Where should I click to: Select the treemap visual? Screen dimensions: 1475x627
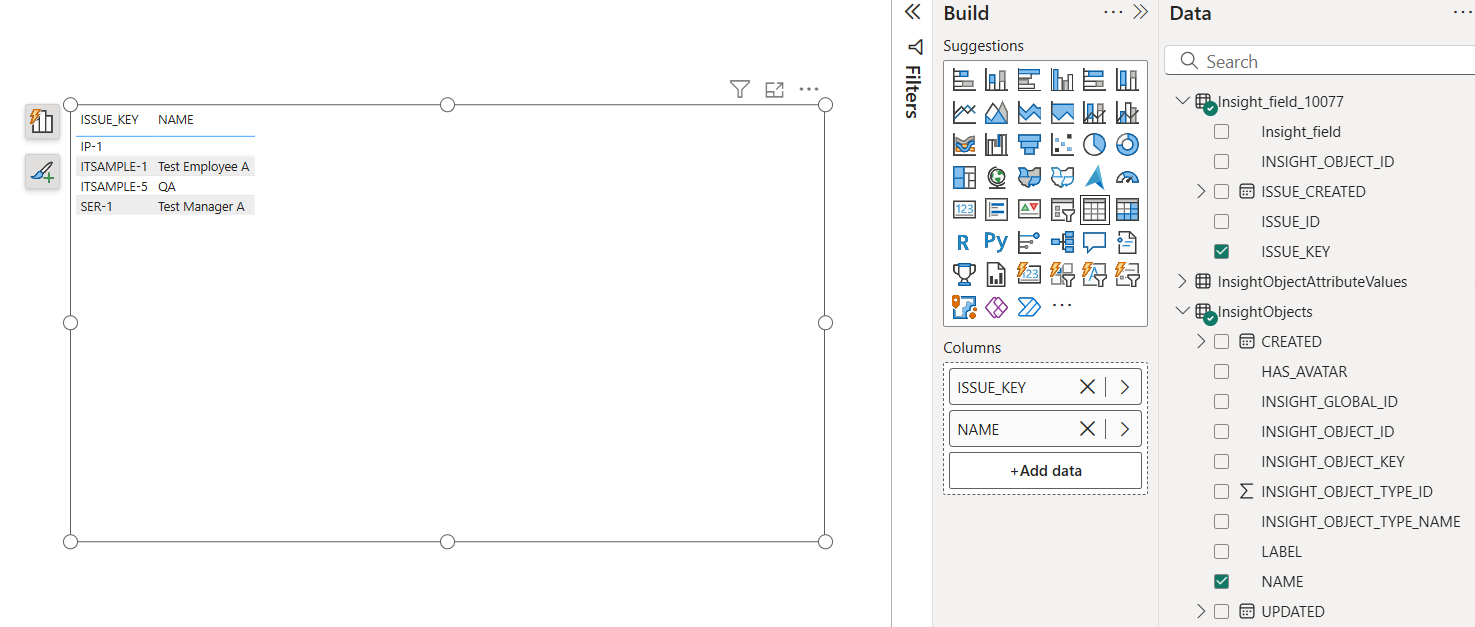click(x=963, y=178)
